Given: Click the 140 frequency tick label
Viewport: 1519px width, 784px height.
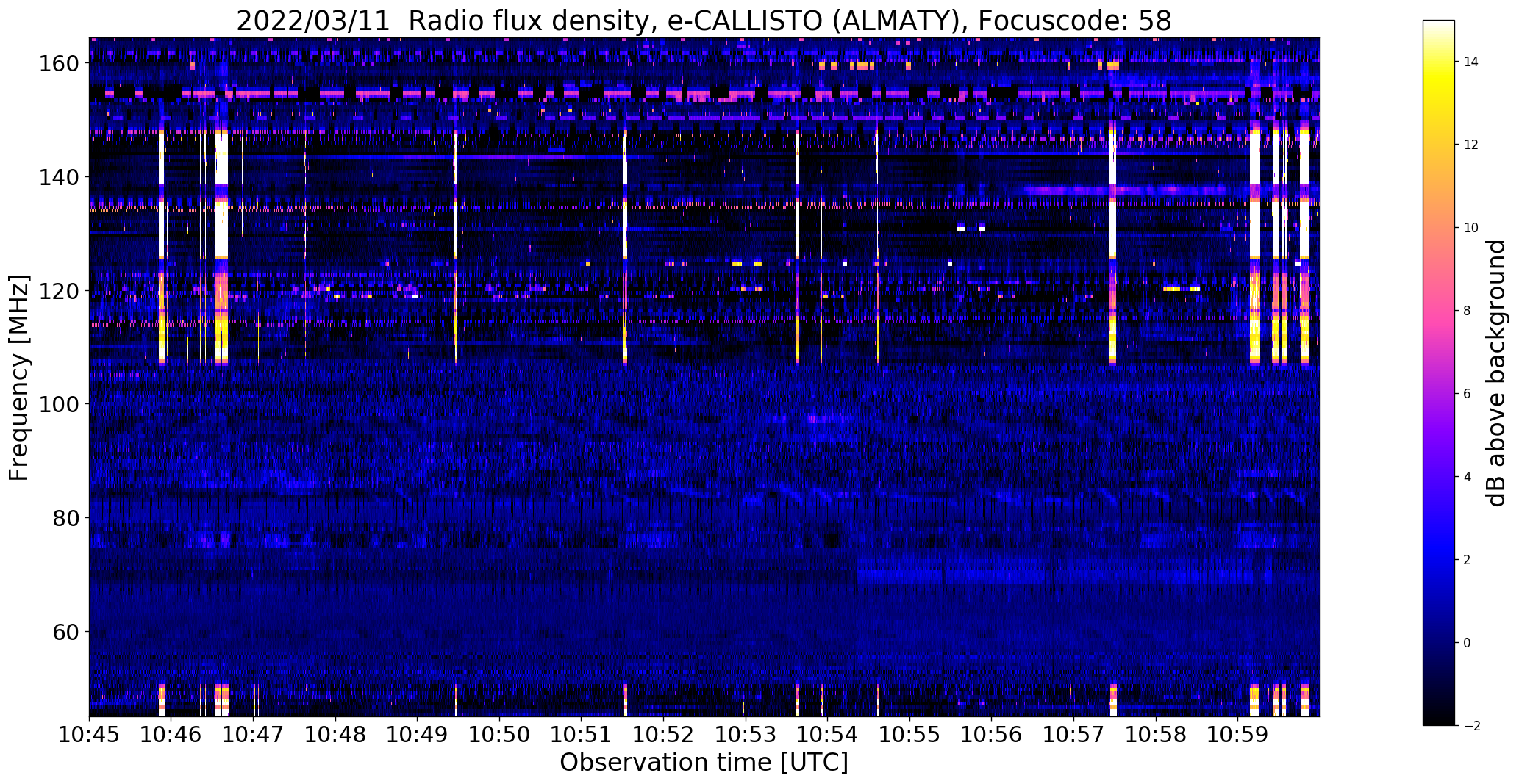Looking at the screenshot, I should coord(58,177).
